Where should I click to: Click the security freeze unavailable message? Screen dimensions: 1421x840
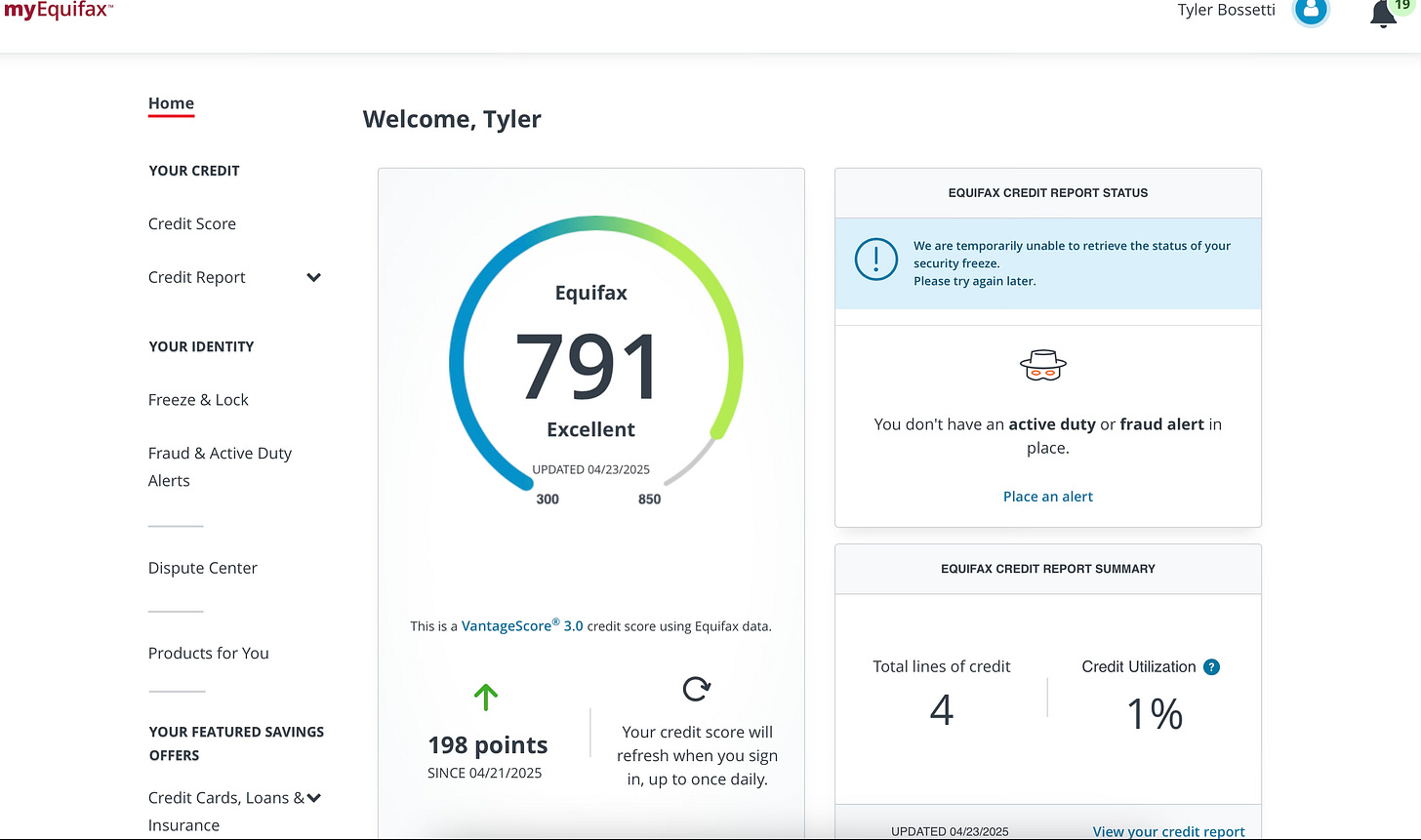tap(1072, 263)
